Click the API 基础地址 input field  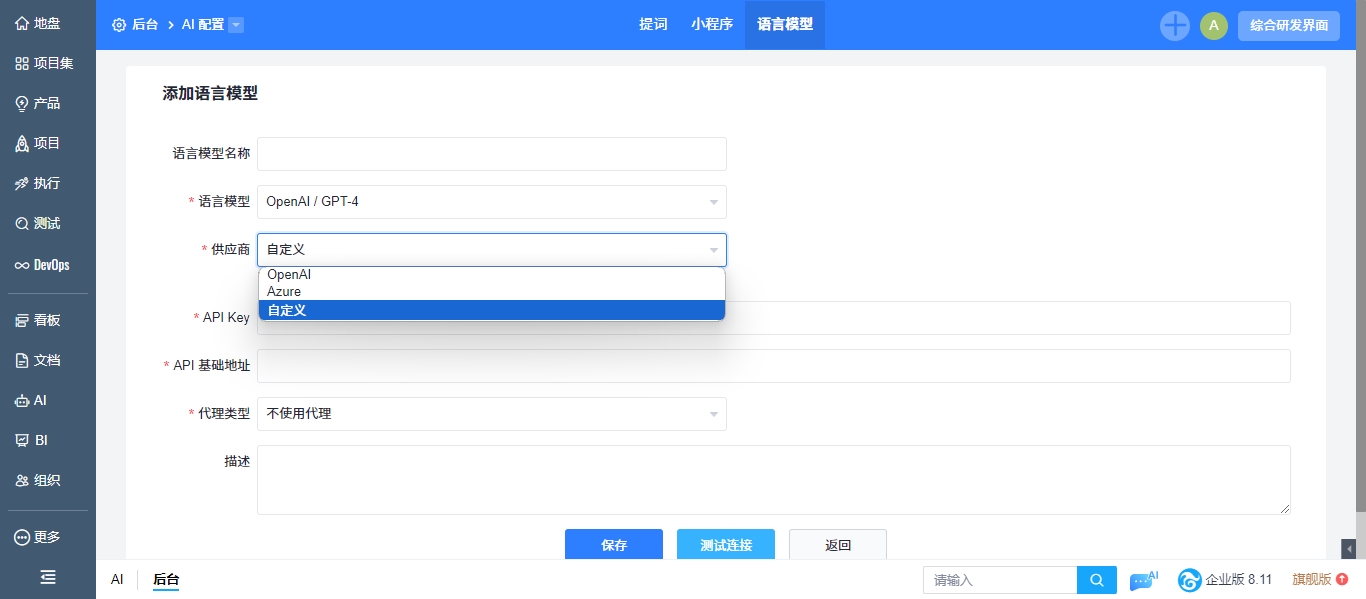(774, 366)
